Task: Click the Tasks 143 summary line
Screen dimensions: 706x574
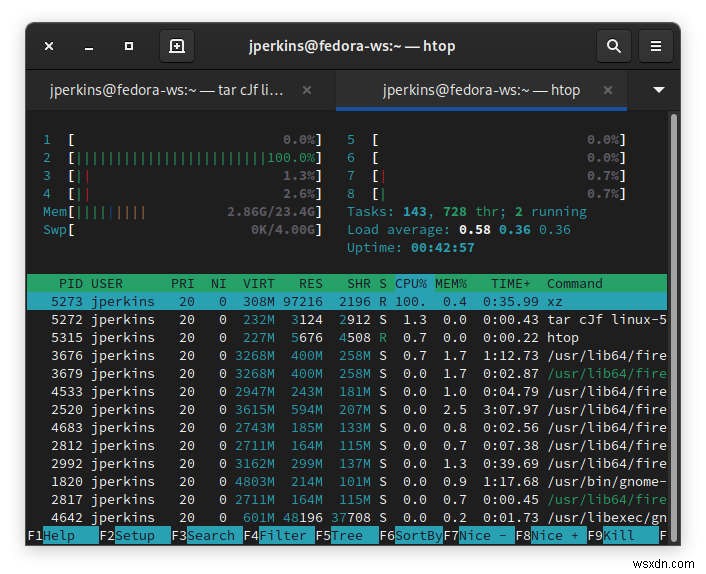Action: coord(467,212)
